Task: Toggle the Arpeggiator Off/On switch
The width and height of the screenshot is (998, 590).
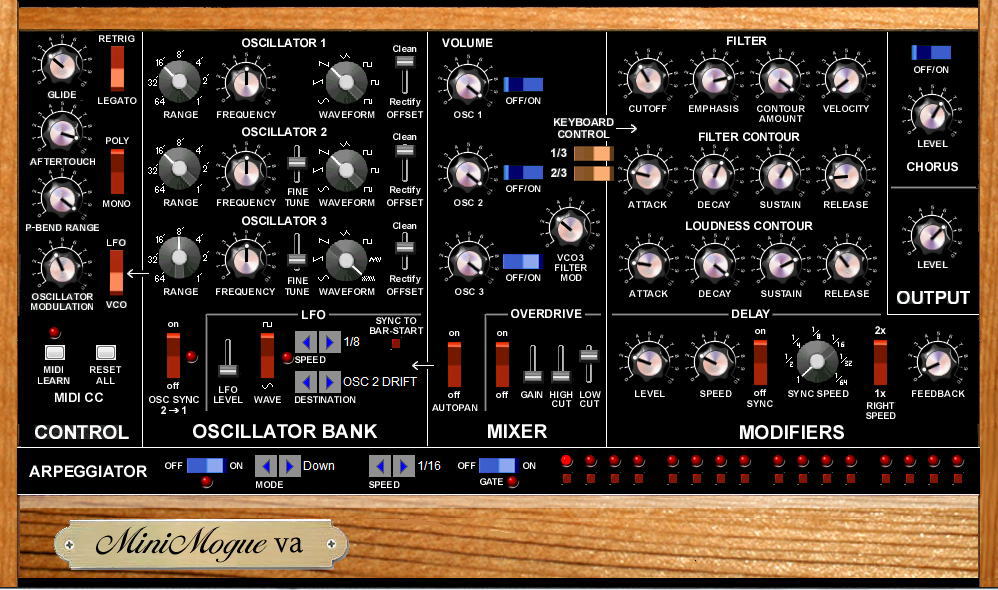Action: point(205,465)
